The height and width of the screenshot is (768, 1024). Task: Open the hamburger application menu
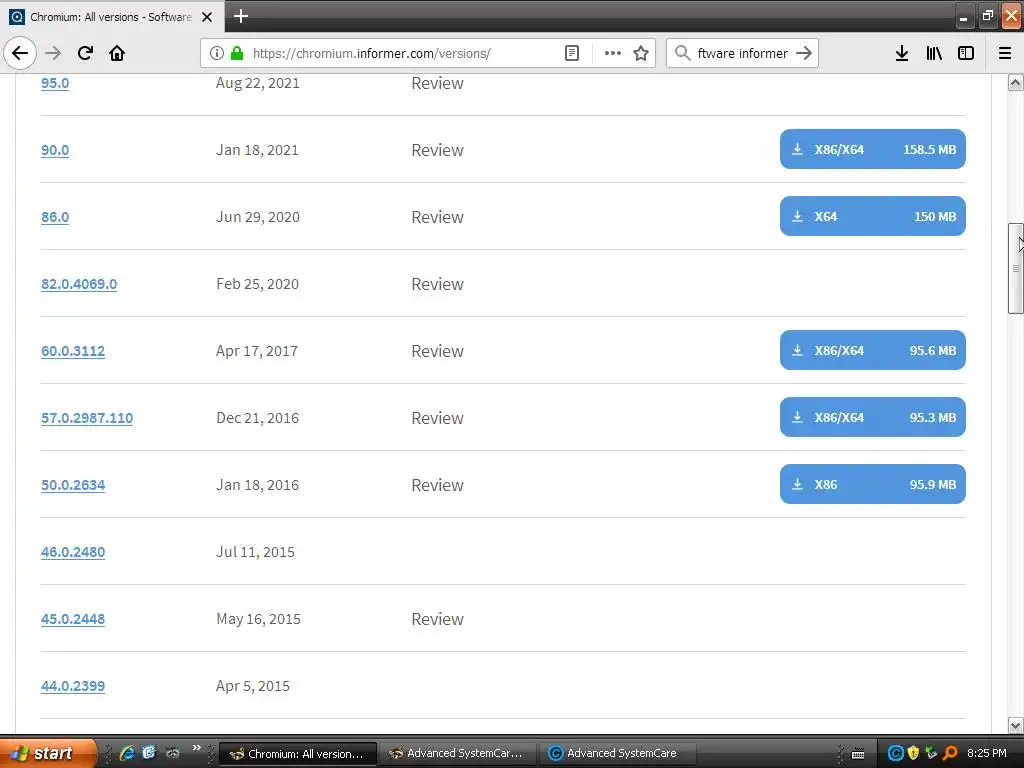click(1005, 53)
